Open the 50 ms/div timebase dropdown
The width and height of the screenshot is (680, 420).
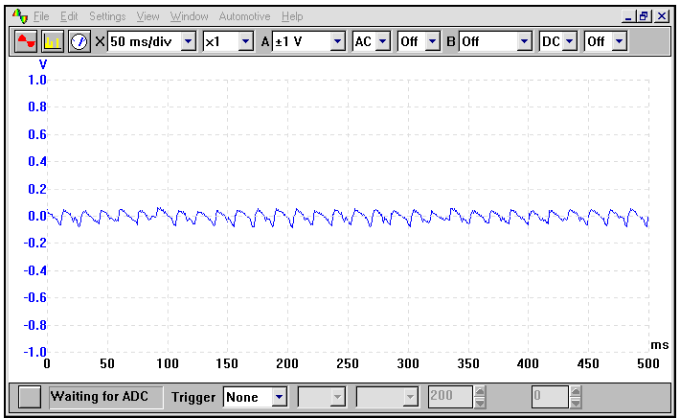(189, 41)
